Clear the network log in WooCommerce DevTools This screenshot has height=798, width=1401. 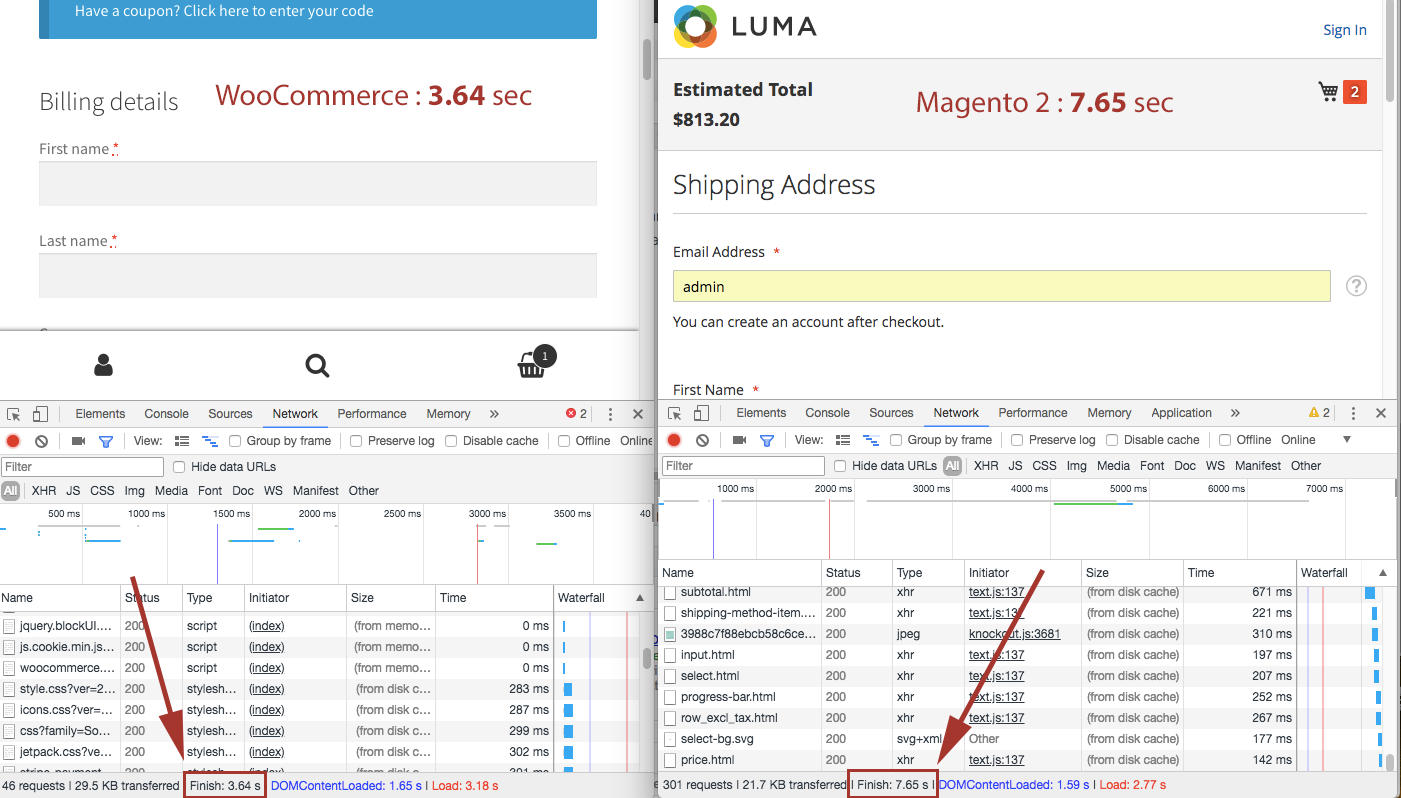coord(41,441)
